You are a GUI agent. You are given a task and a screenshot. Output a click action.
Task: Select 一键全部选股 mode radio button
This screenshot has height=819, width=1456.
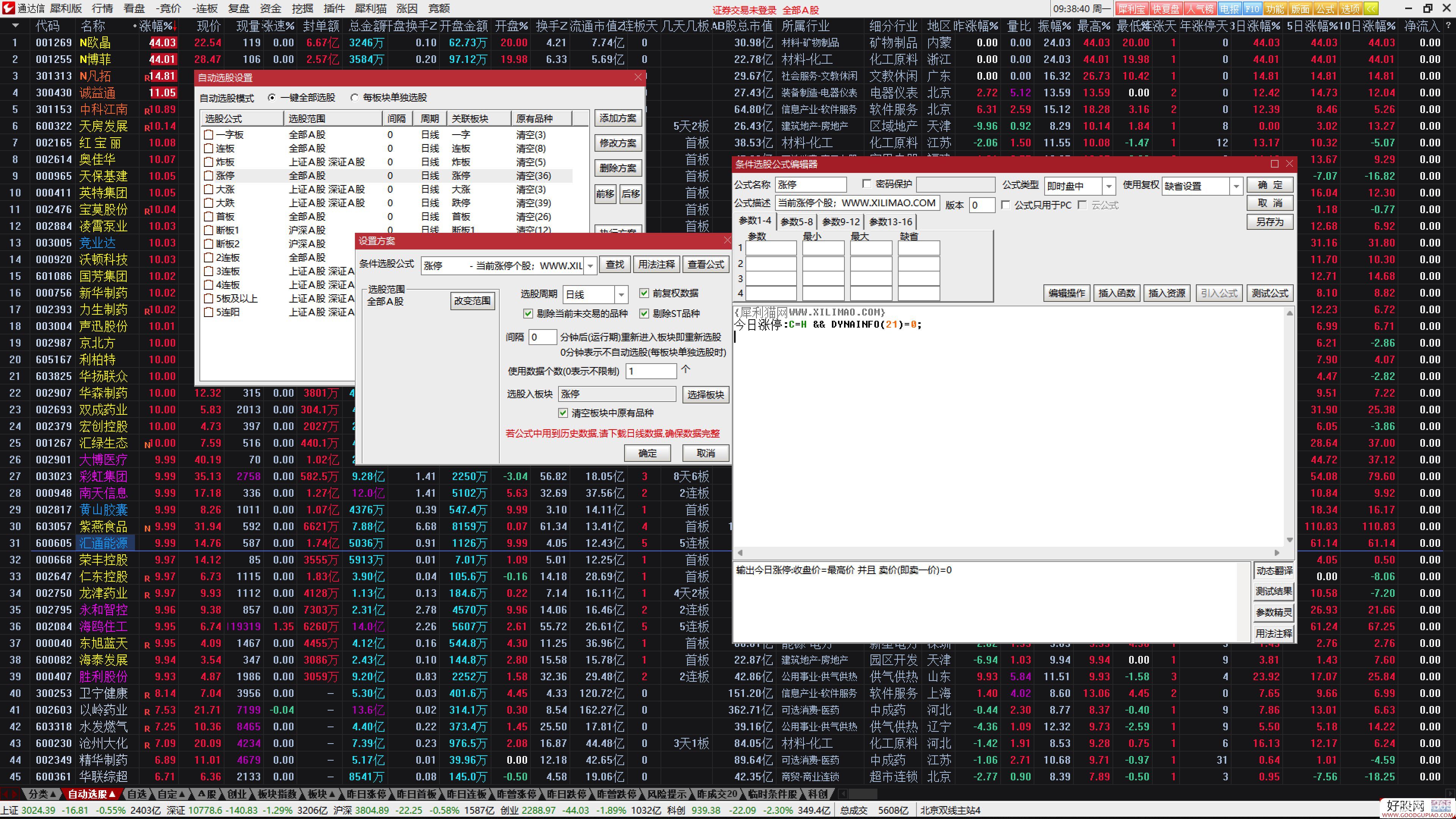coord(272,98)
